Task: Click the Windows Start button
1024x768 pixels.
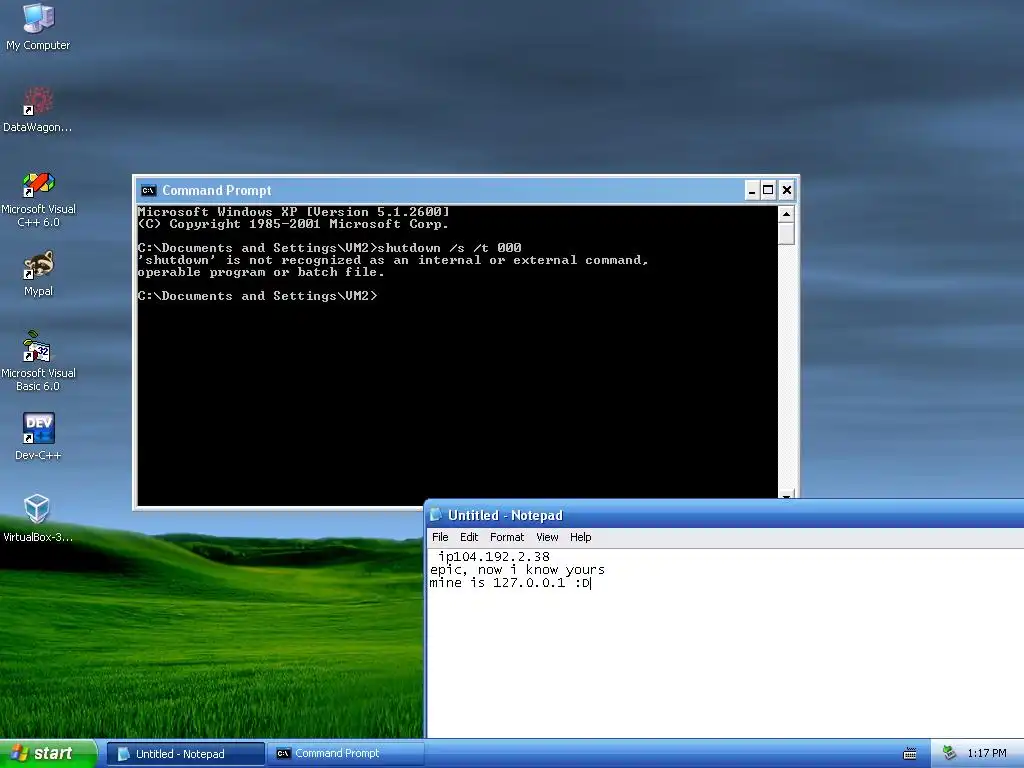Action: pos(48,754)
